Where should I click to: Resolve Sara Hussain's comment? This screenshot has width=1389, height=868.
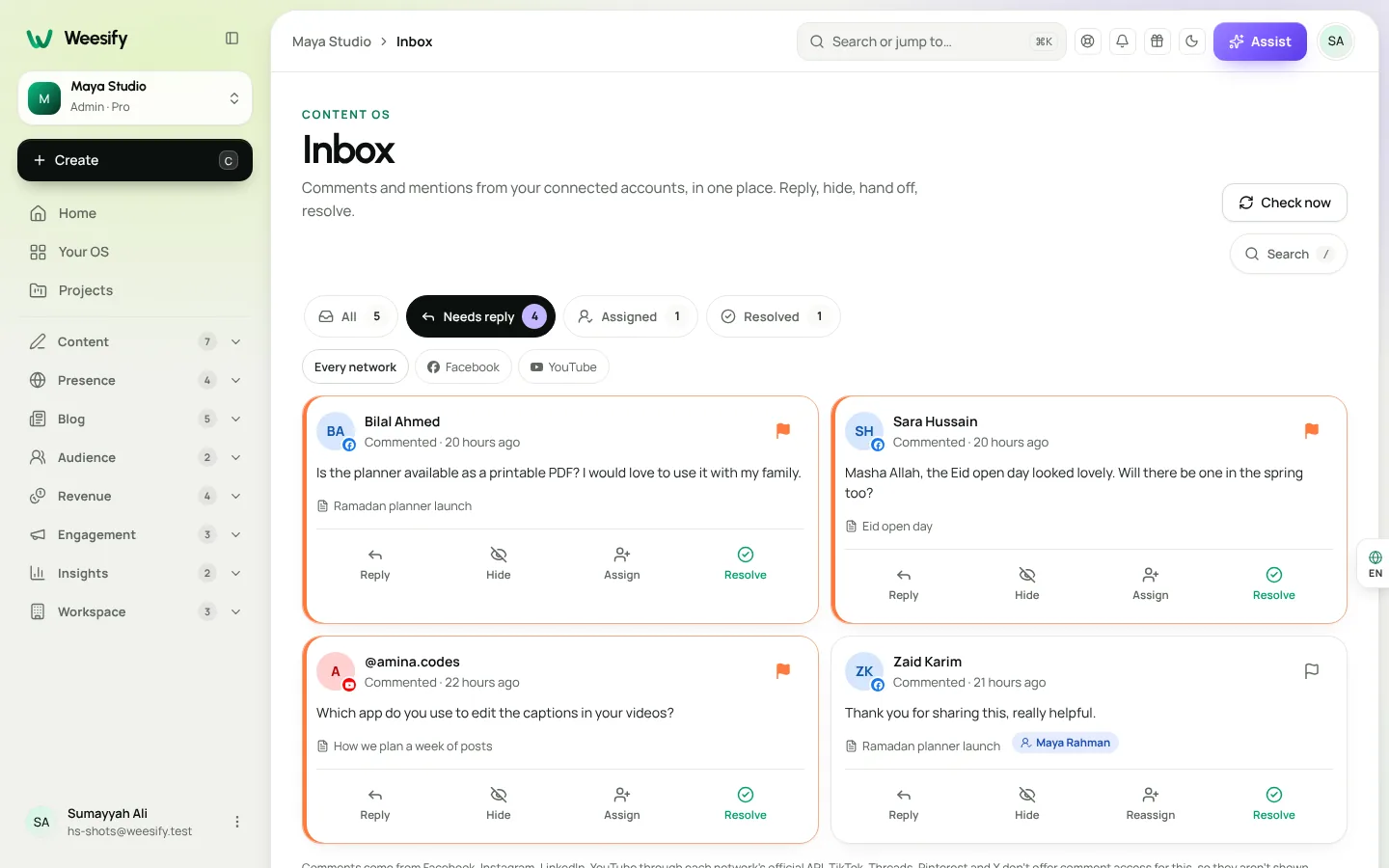[1274, 583]
